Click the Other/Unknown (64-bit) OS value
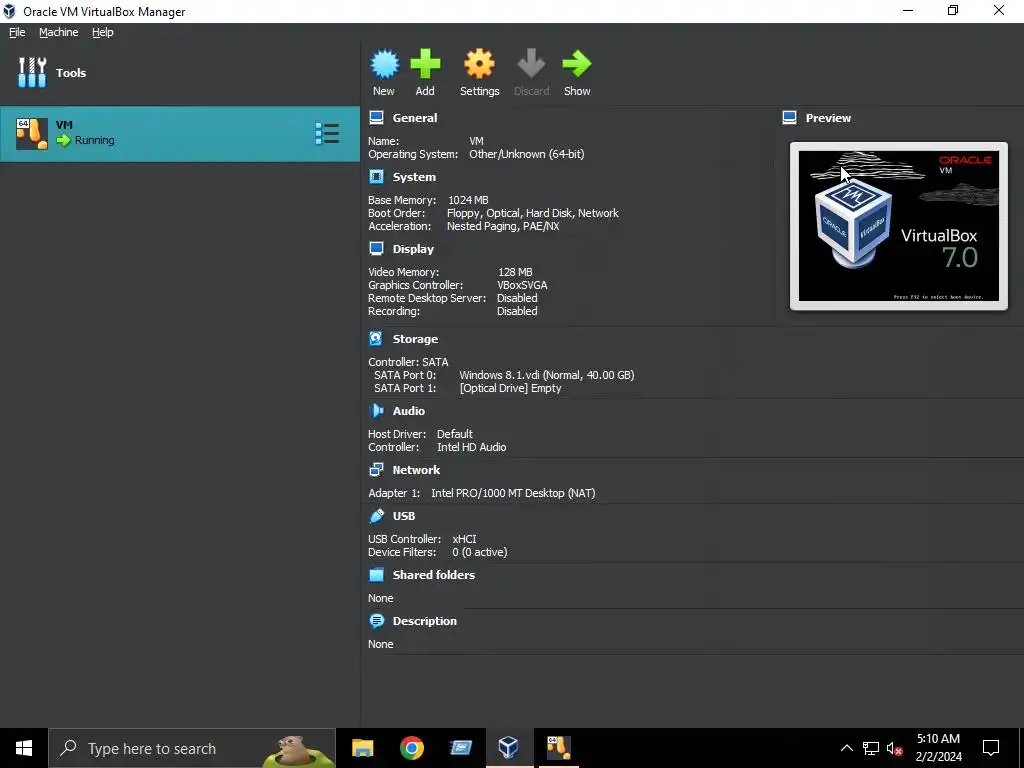 click(x=526, y=154)
